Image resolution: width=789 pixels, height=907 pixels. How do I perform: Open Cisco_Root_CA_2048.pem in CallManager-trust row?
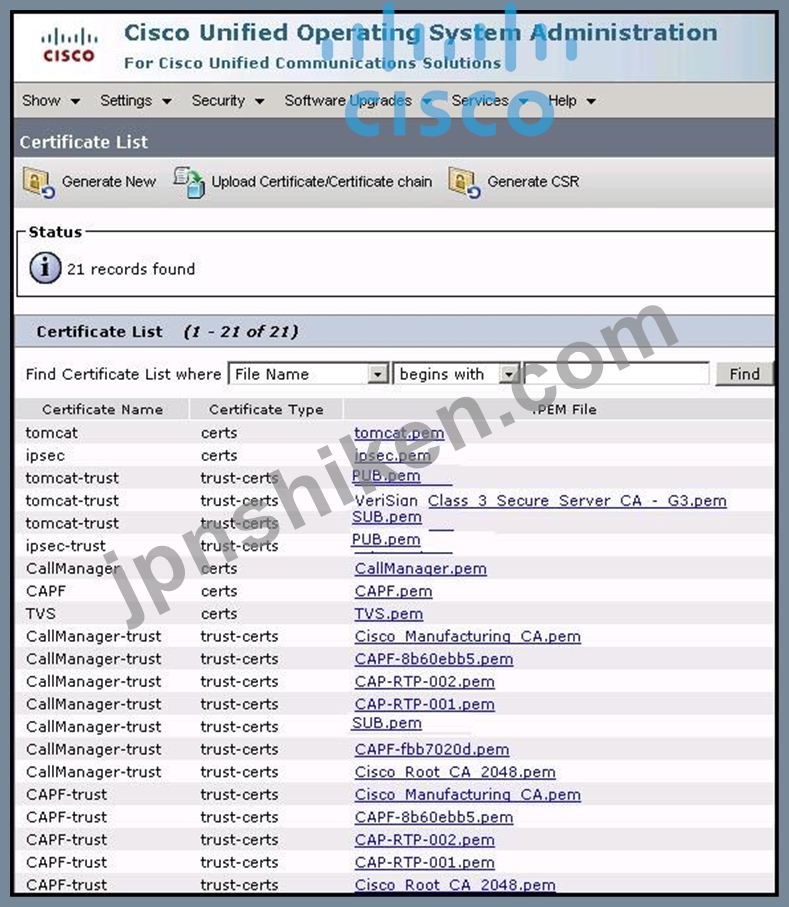coord(455,772)
